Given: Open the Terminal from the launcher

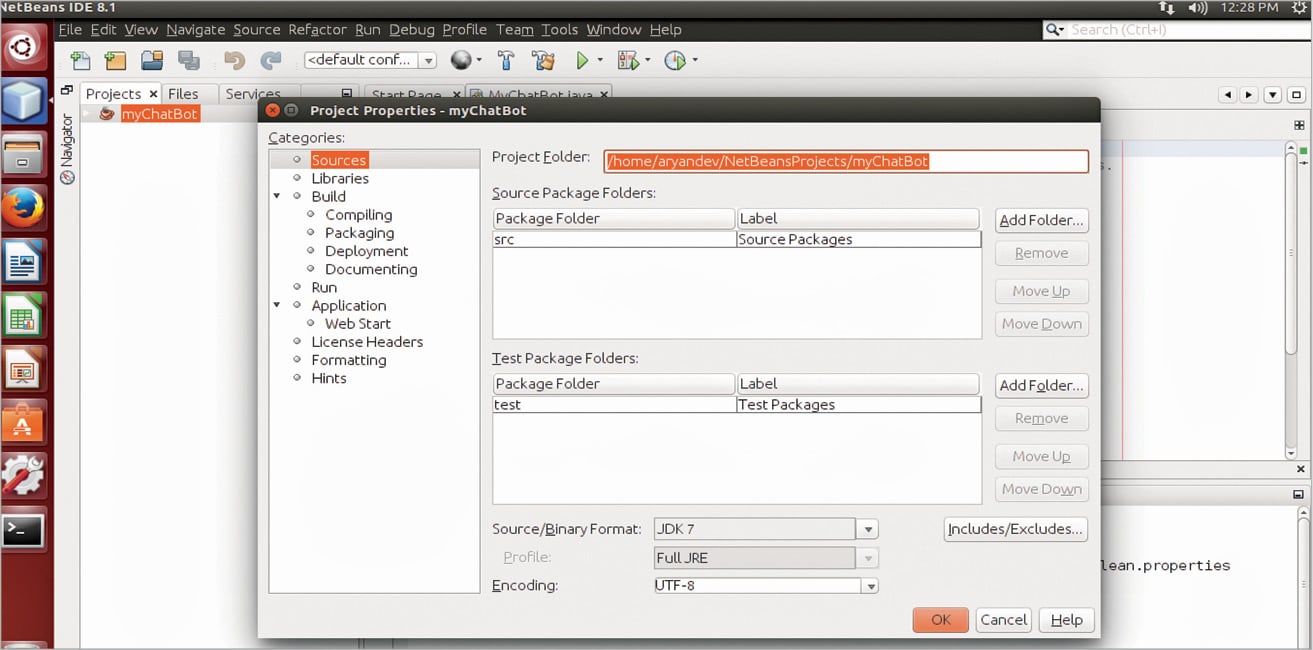Looking at the screenshot, I should pos(23,531).
